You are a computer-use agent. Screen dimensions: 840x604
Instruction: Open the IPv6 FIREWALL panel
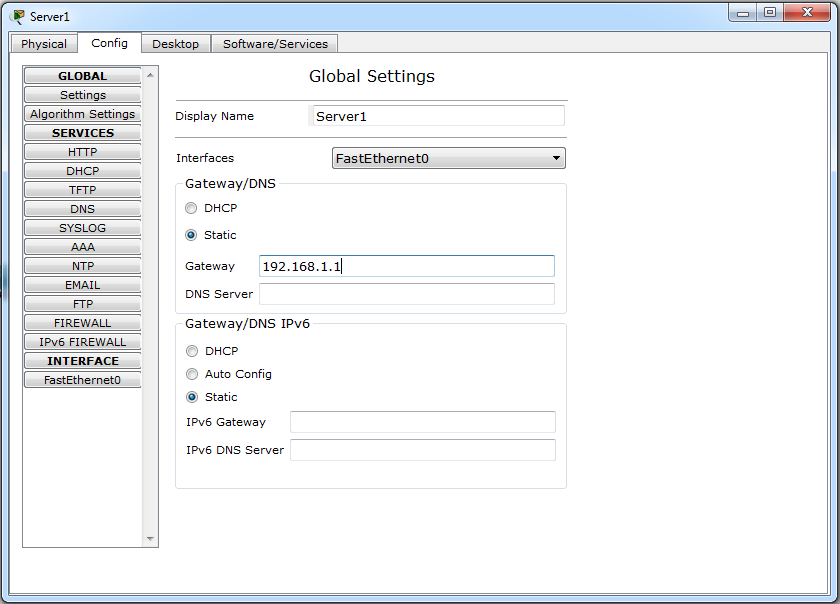coord(82,341)
